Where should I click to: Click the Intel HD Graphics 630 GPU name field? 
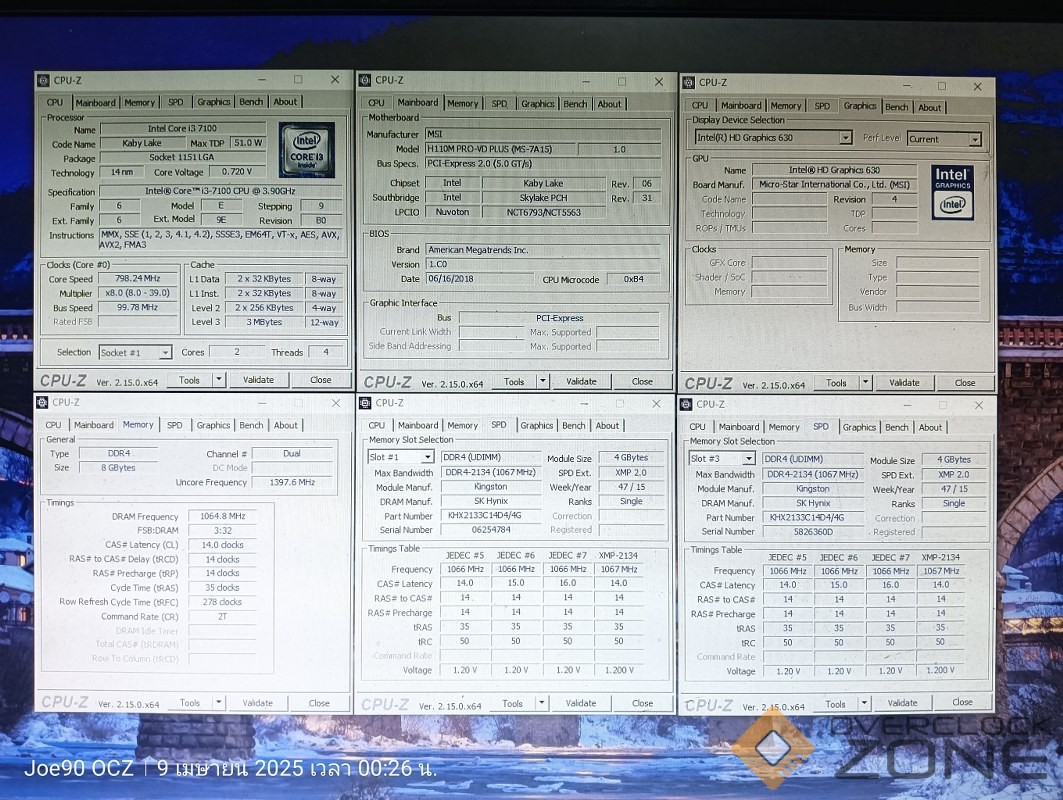pos(835,170)
